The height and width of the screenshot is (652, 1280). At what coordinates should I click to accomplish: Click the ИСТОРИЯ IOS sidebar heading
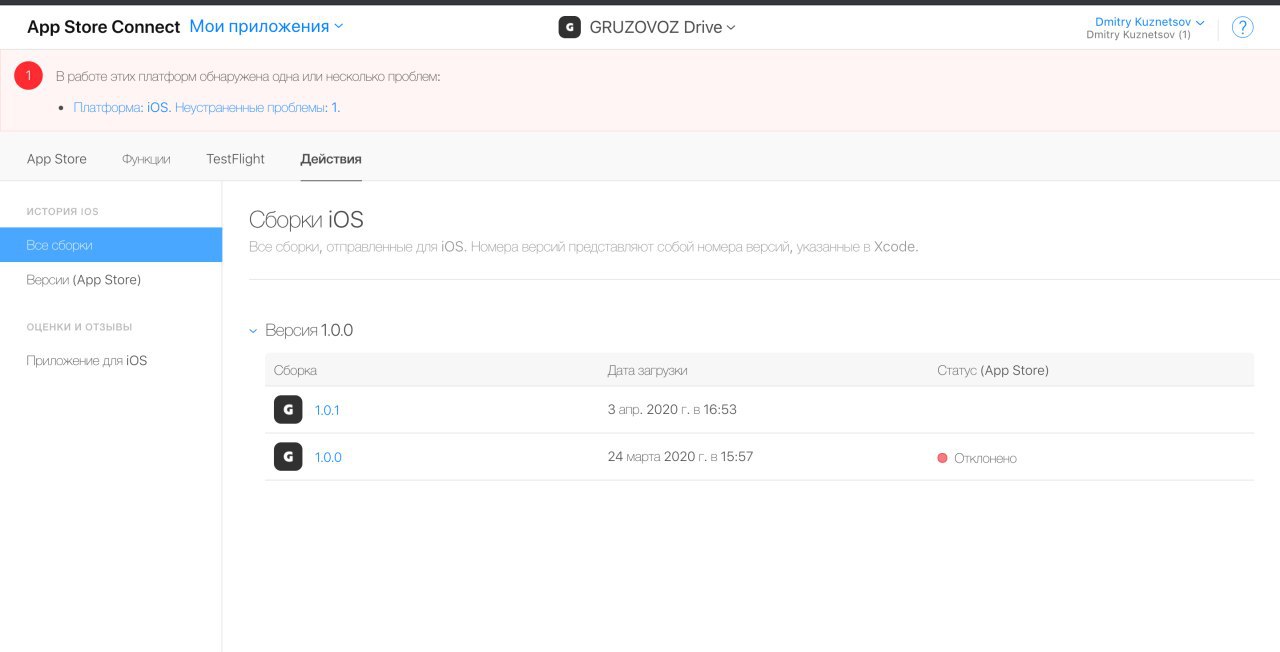coord(62,212)
